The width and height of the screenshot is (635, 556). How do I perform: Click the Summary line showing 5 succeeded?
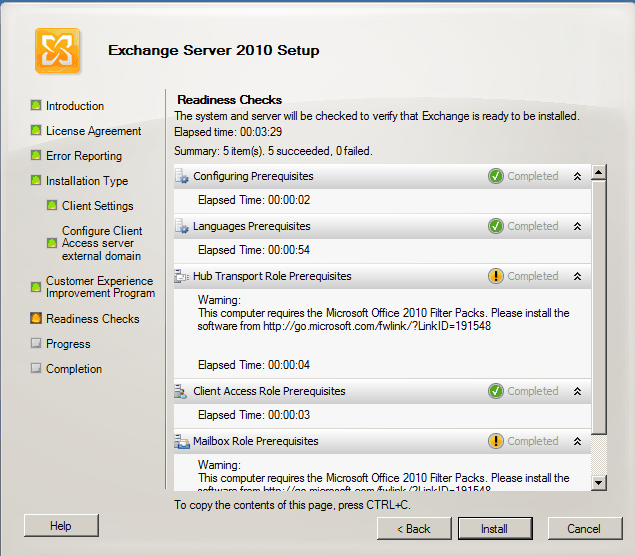(273, 151)
